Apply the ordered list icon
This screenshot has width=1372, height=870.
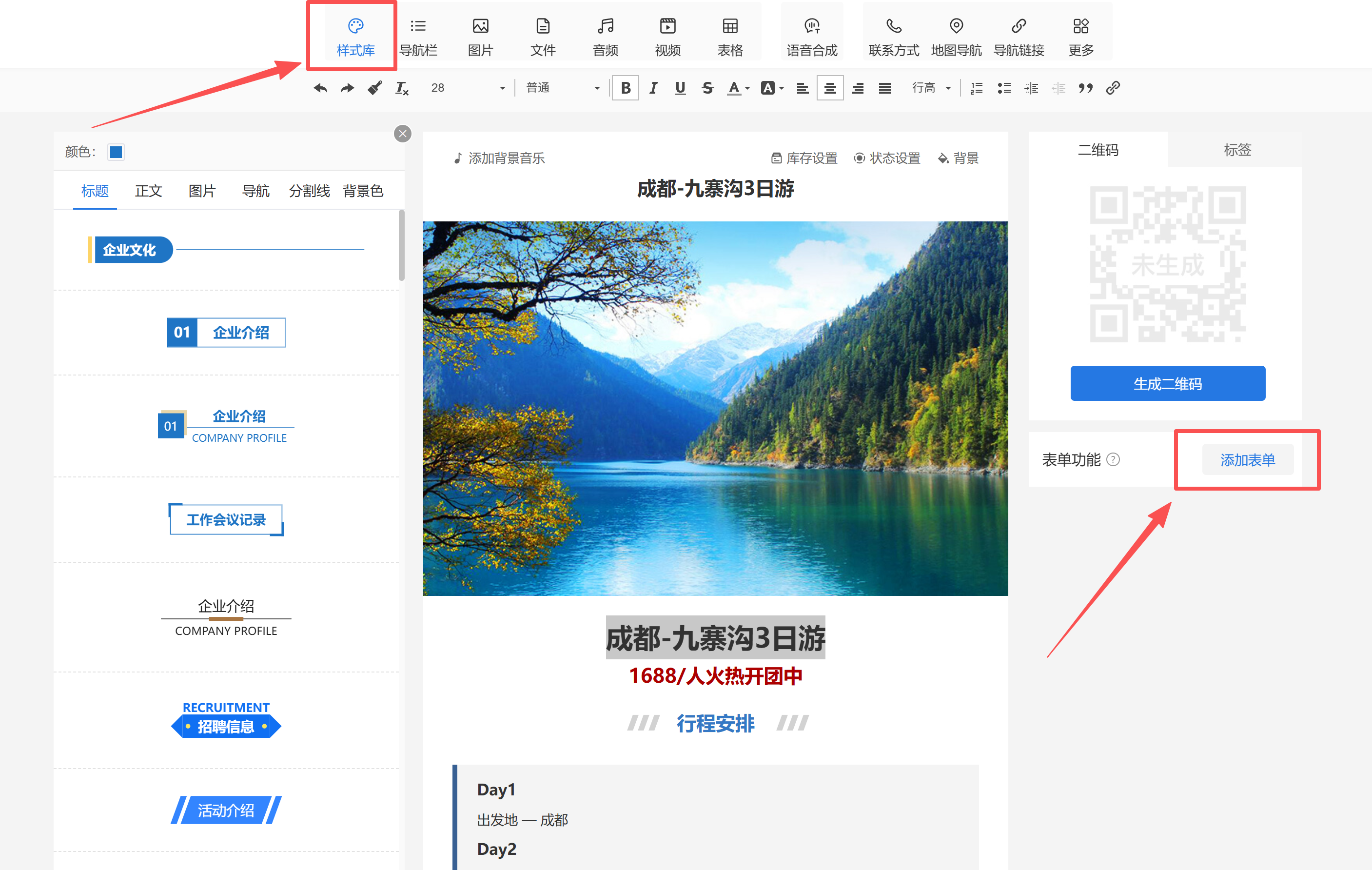977,88
